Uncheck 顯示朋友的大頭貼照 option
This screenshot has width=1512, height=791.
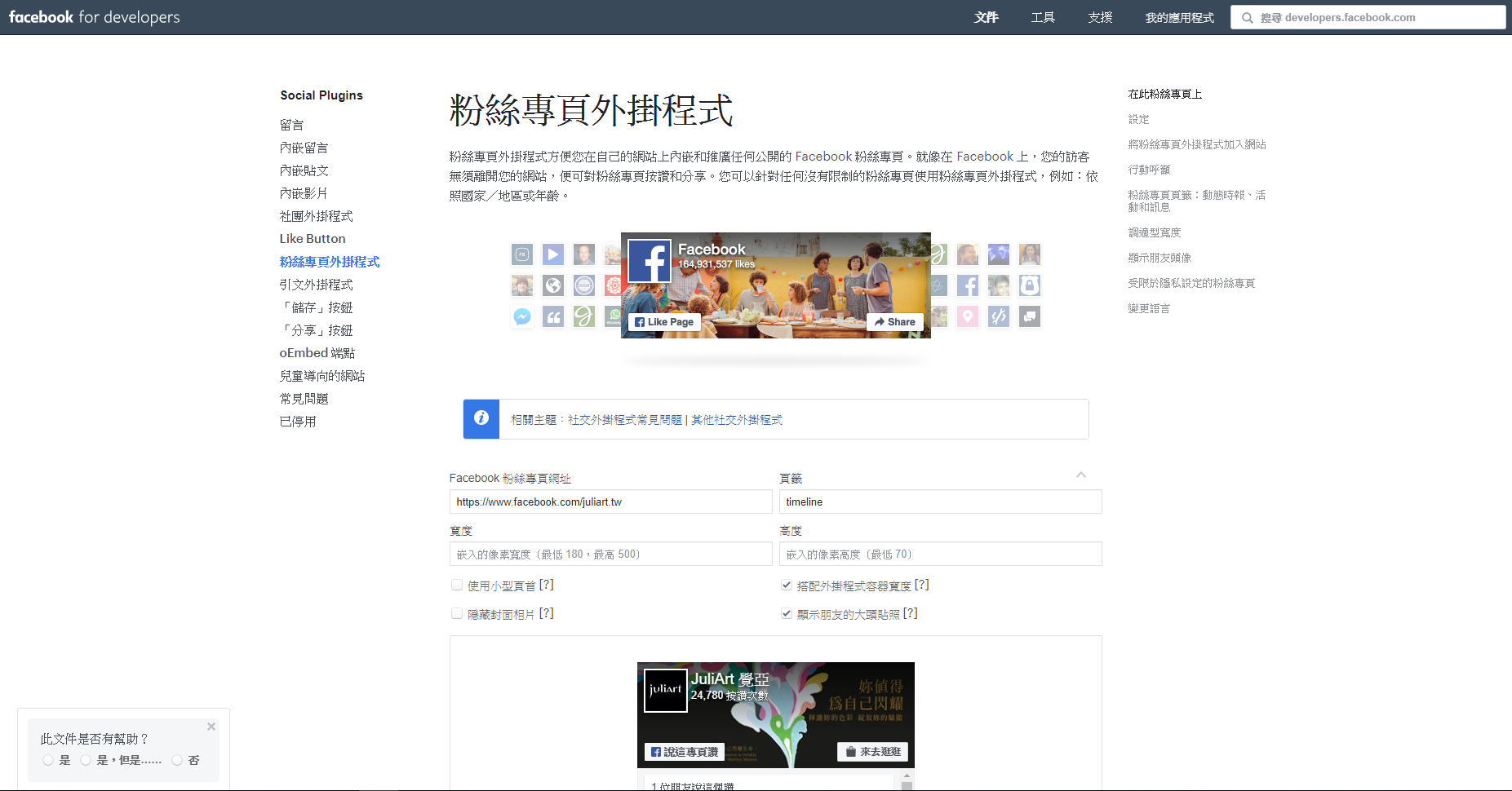tap(787, 613)
